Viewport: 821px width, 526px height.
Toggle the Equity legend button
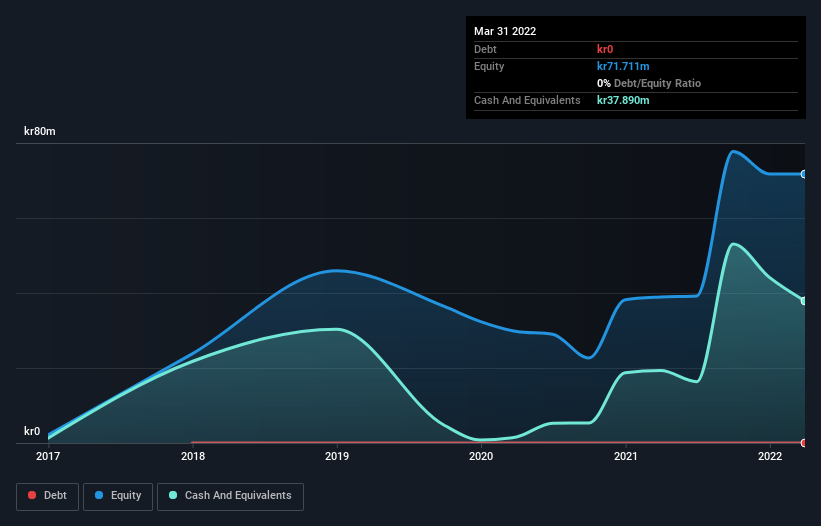coord(118,496)
